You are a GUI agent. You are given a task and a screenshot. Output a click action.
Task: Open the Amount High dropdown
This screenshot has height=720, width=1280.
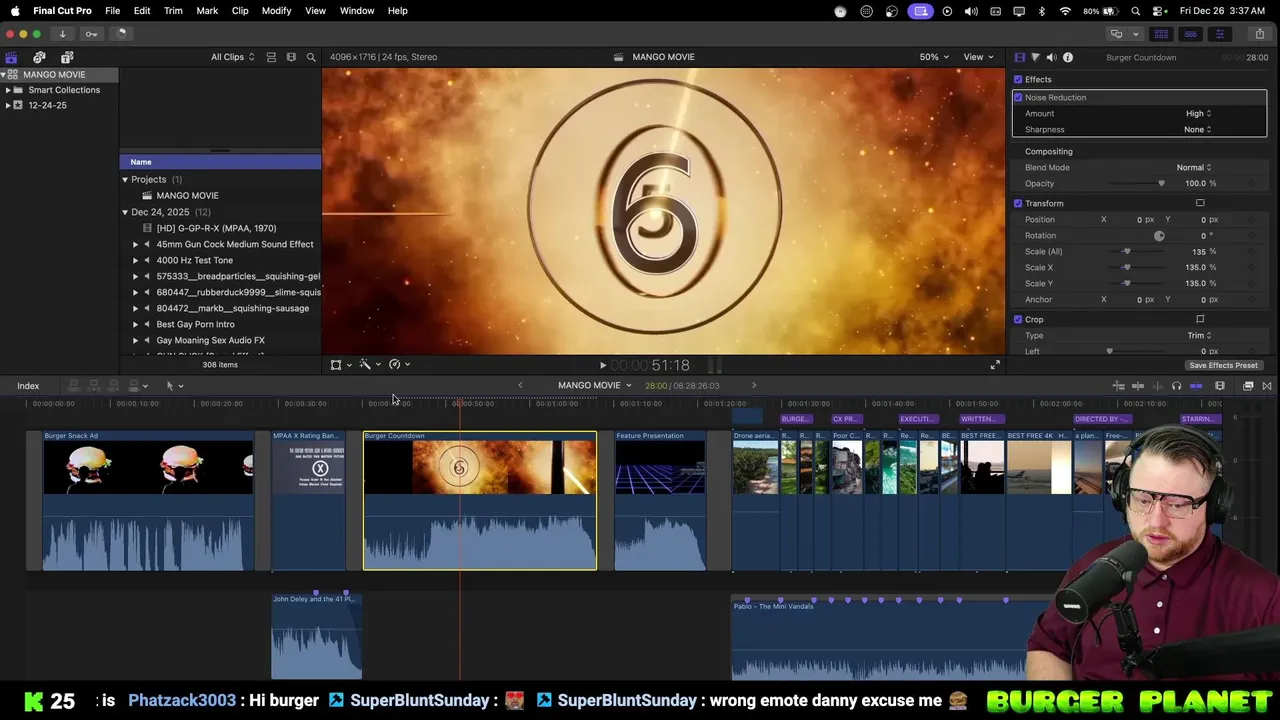(1198, 113)
